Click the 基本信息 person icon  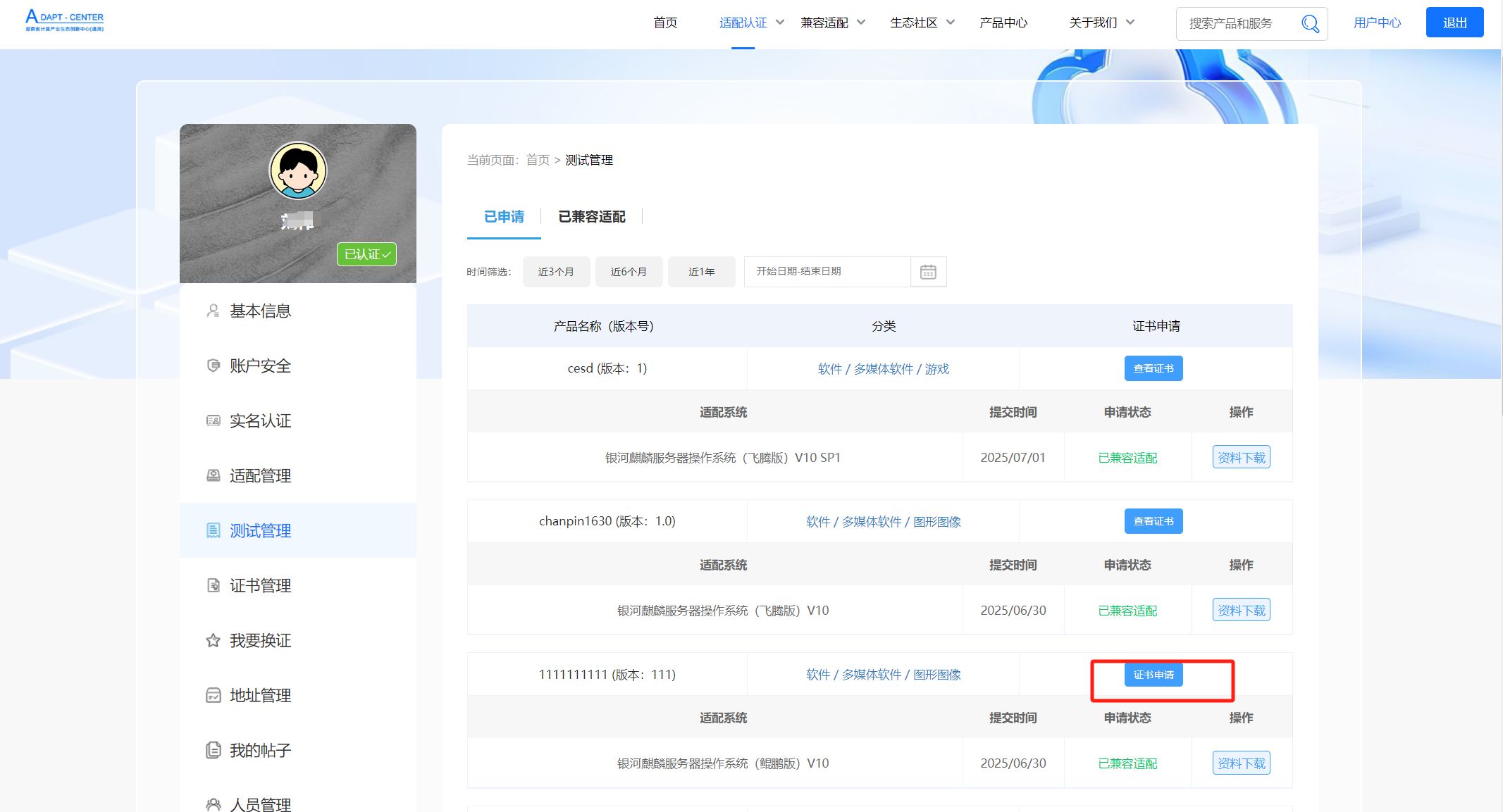[x=213, y=311]
